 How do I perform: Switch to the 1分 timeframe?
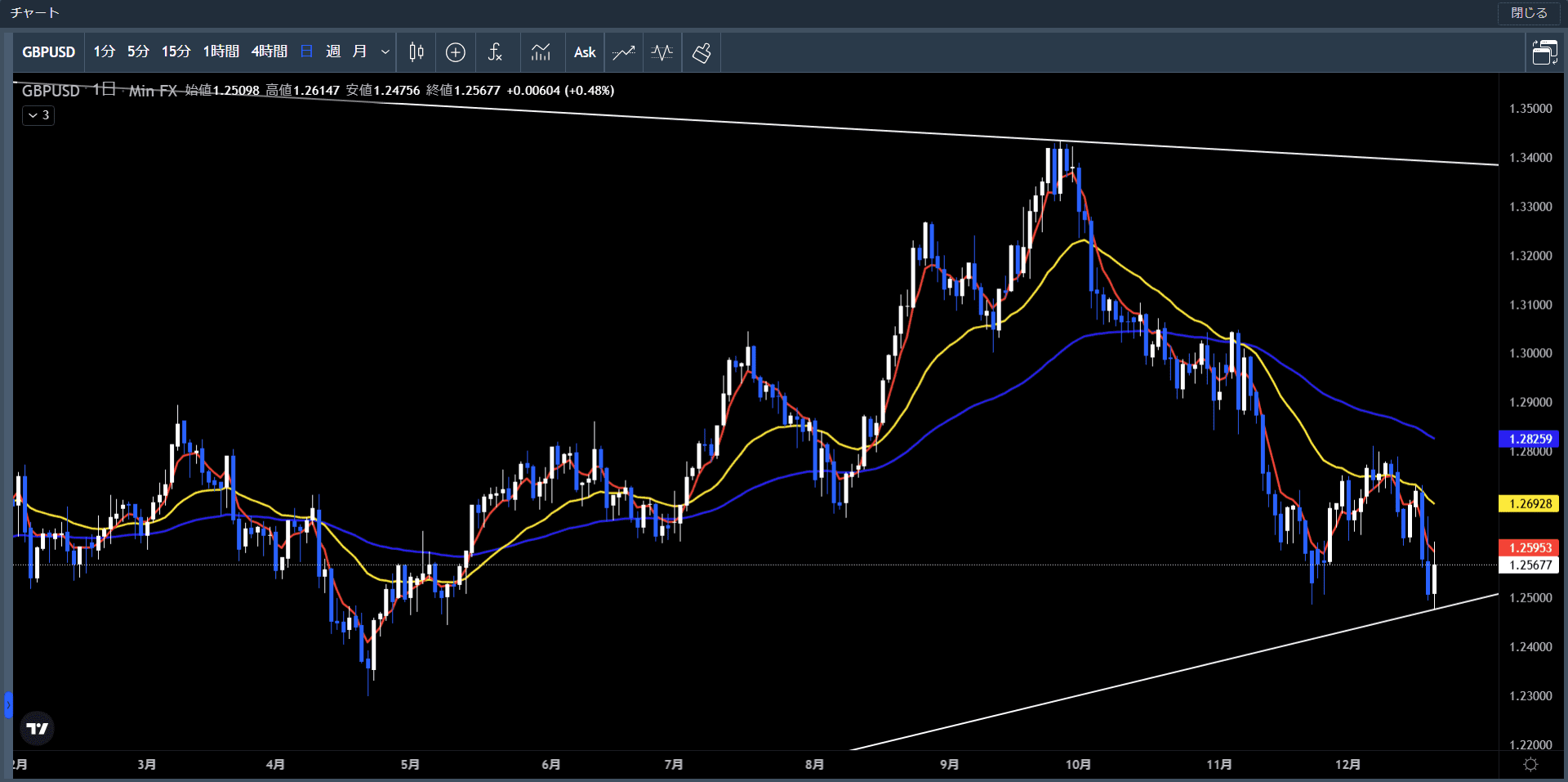(104, 51)
